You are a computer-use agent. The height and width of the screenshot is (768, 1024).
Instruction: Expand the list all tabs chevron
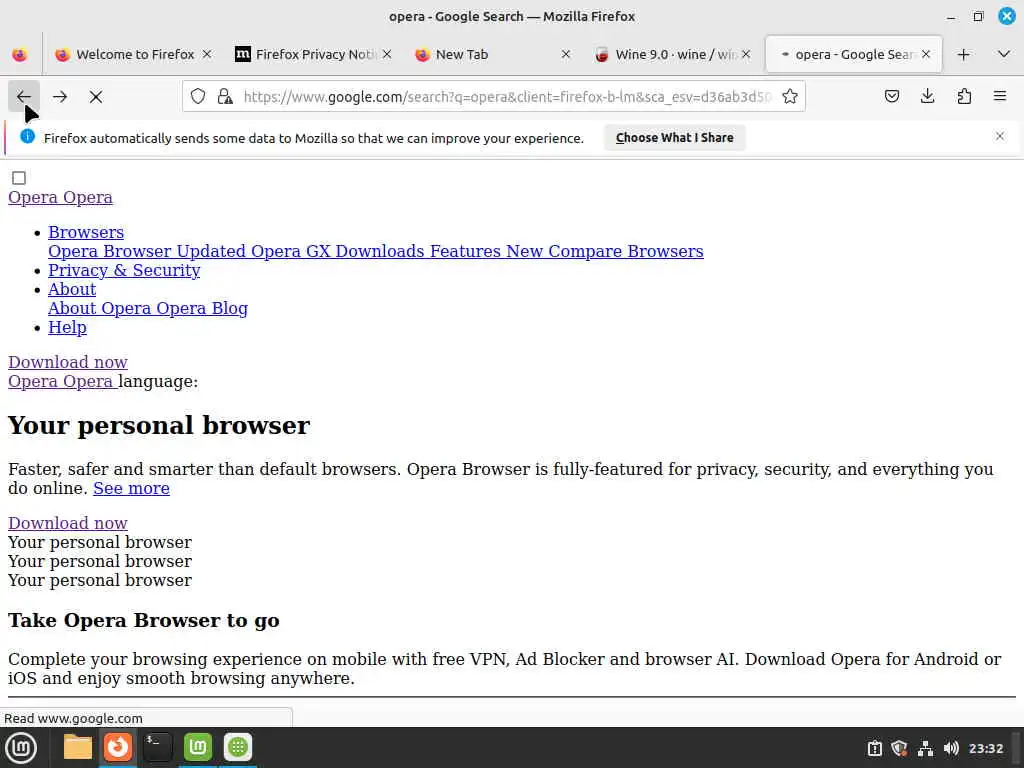coord(1004,54)
